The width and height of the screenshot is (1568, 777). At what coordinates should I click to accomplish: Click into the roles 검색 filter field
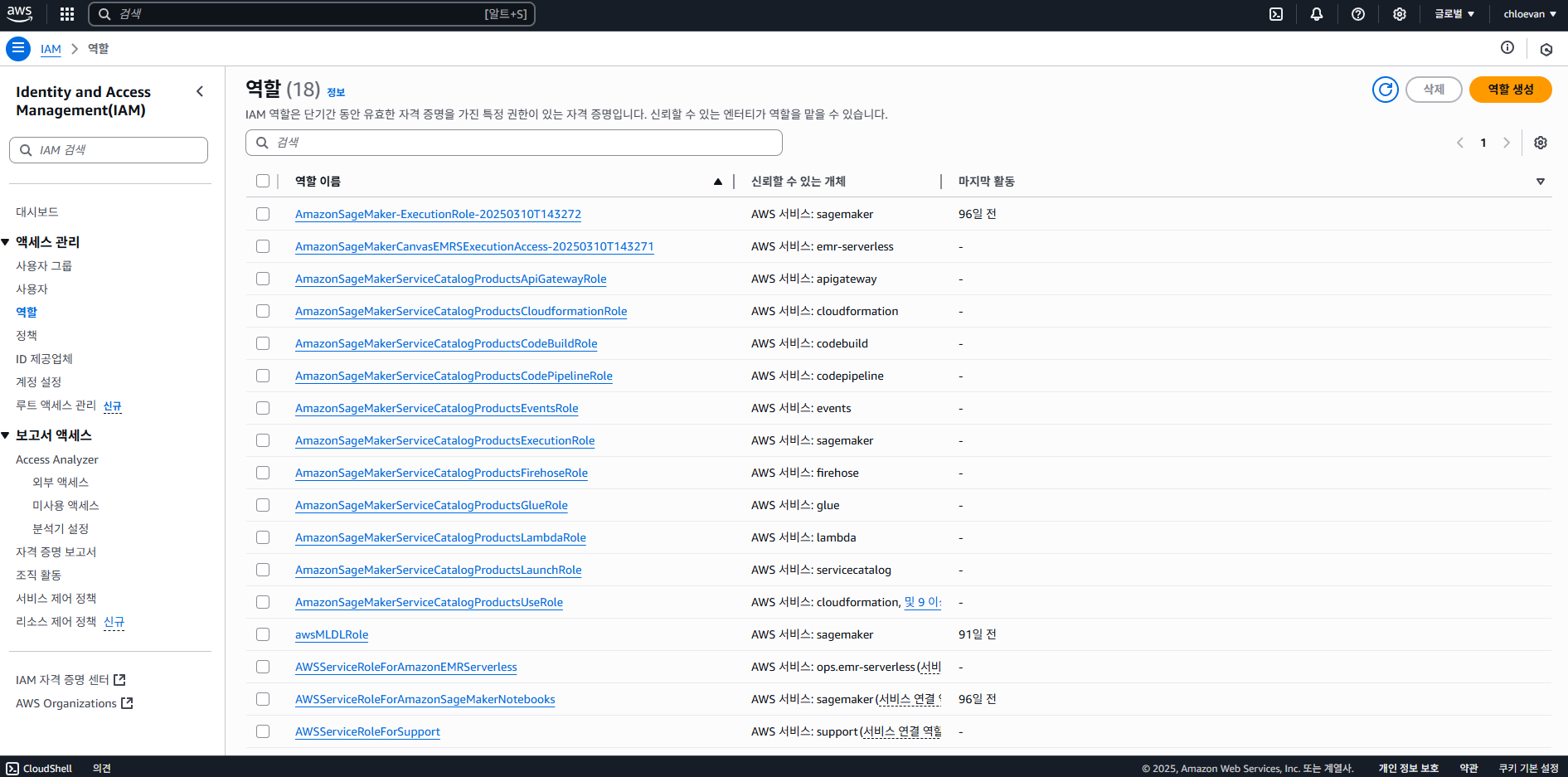[x=513, y=143]
